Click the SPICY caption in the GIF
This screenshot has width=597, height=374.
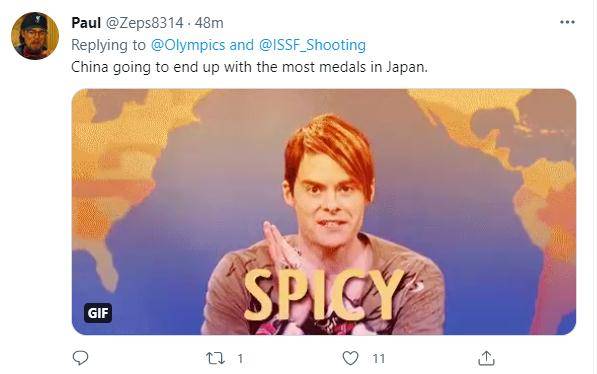[324, 295]
